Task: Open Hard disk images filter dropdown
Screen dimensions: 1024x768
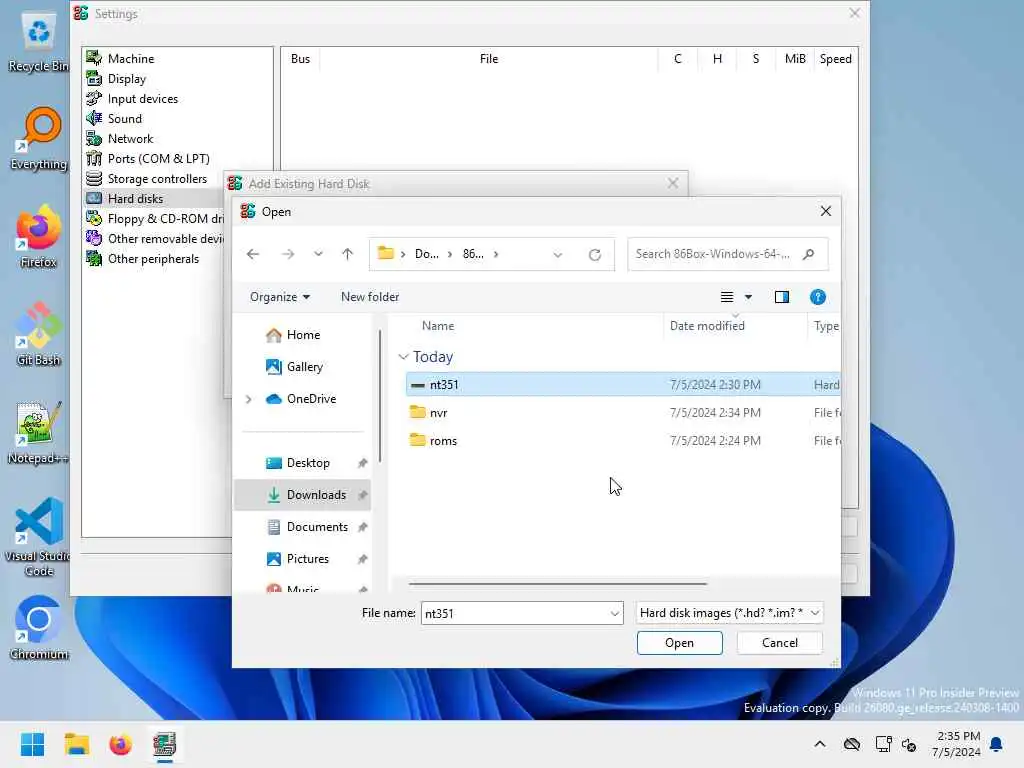Action: click(729, 613)
